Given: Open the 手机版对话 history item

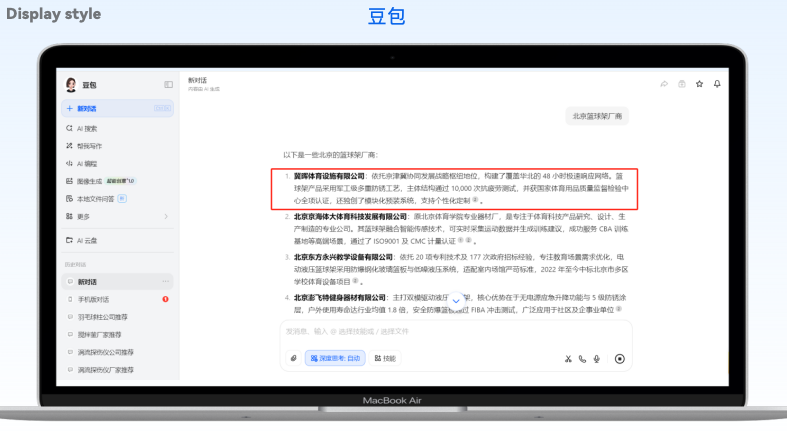Looking at the screenshot, I should [x=98, y=299].
